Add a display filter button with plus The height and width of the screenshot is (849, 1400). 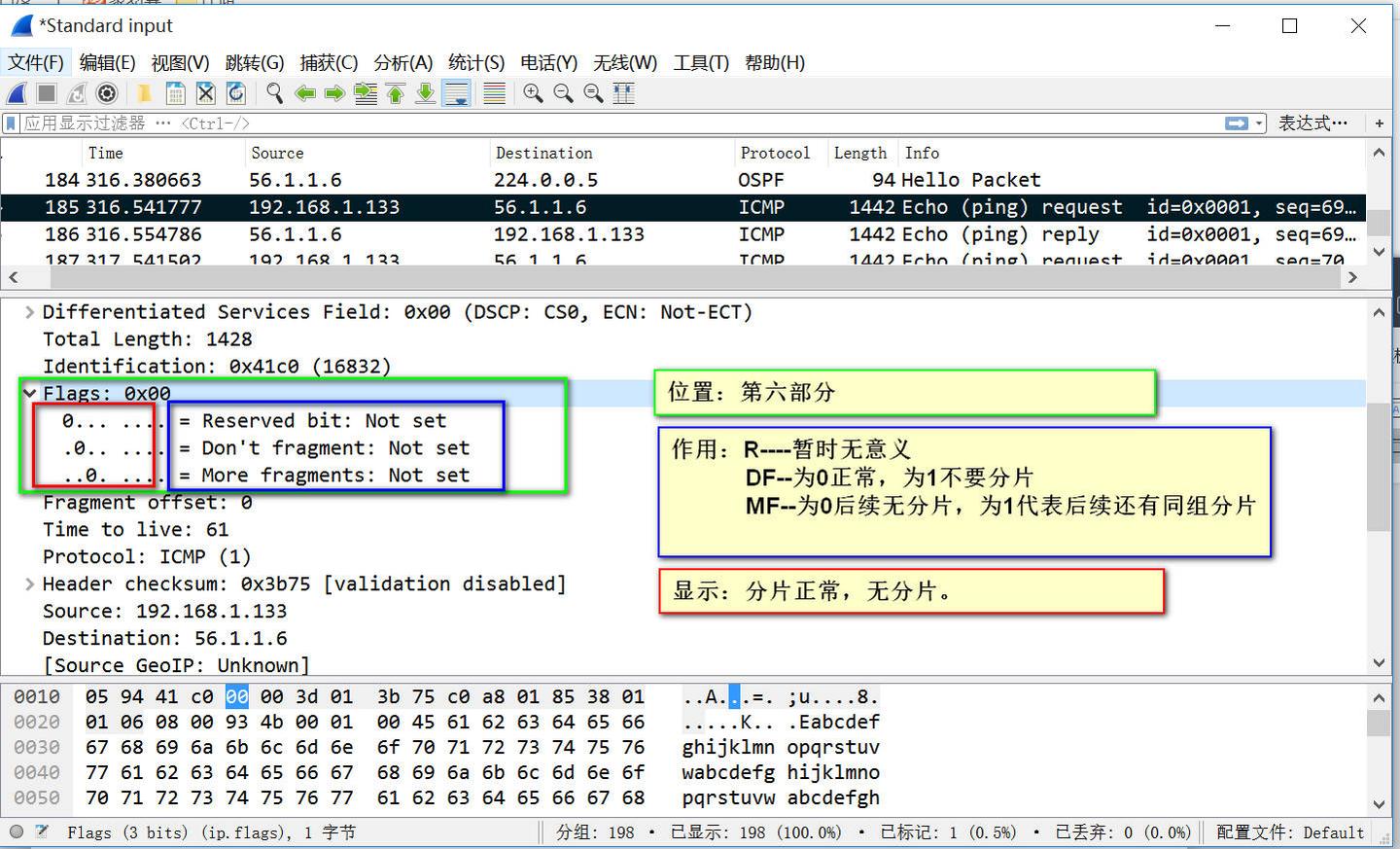[1379, 124]
